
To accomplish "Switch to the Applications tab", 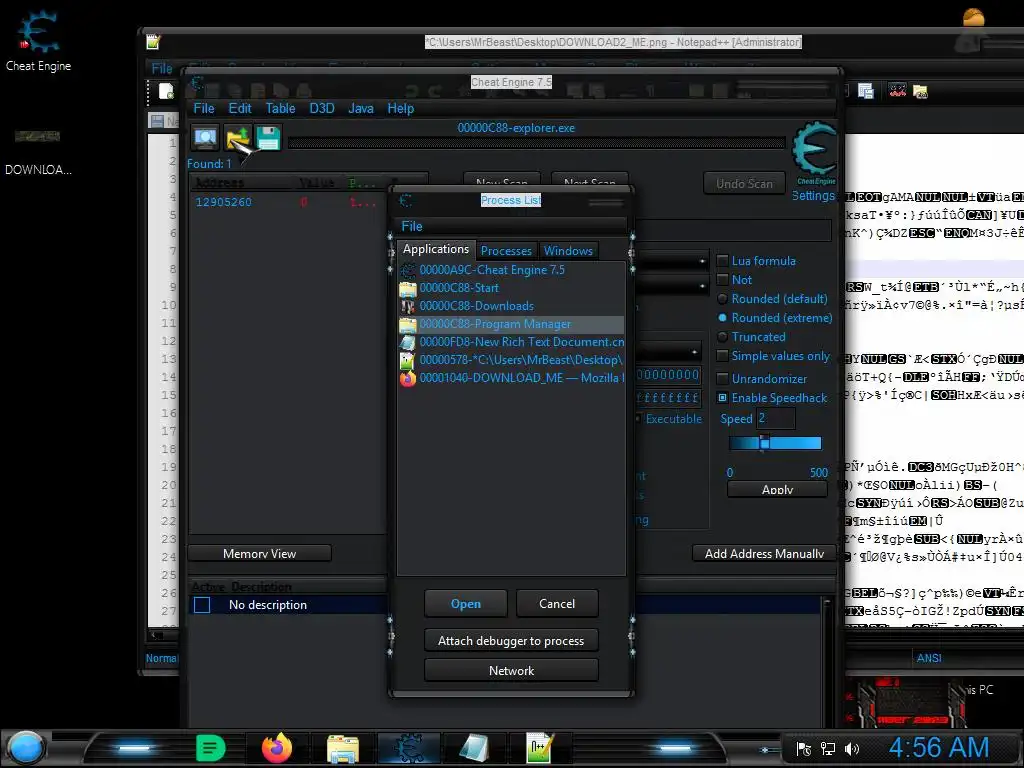I will (x=436, y=249).
